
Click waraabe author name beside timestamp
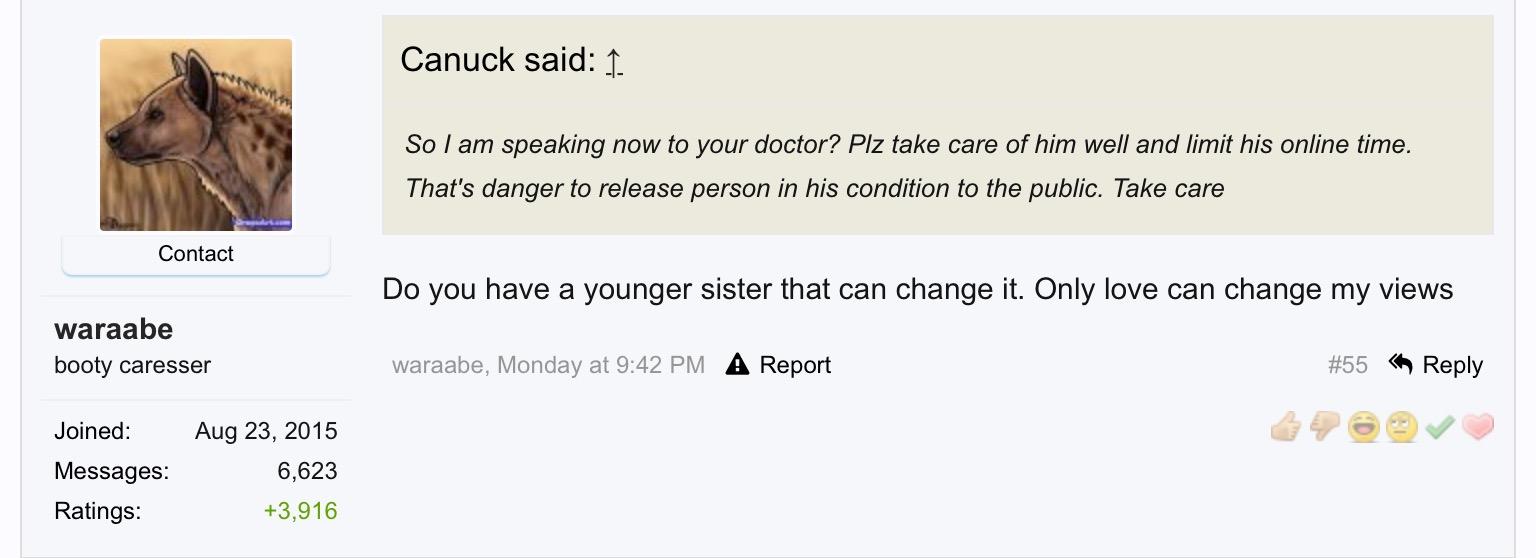coord(437,366)
